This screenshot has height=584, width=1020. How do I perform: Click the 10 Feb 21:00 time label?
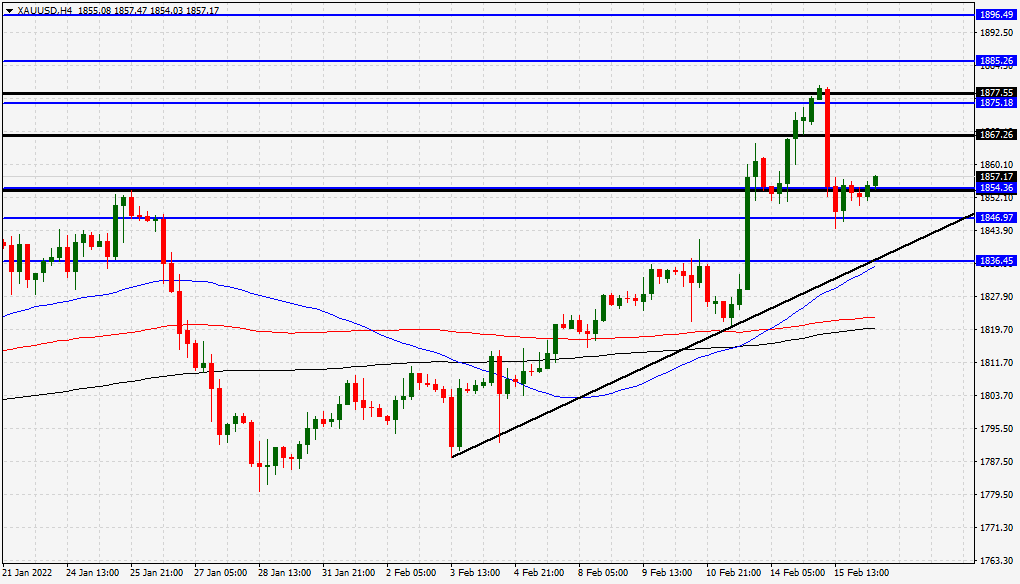[x=734, y=573]
